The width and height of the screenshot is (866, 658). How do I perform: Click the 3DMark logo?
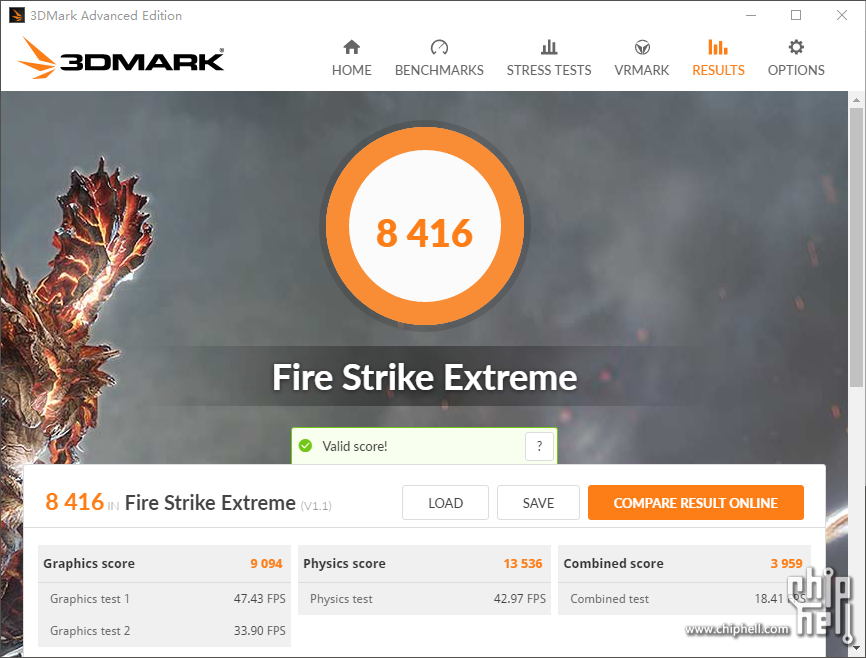point(121,59)
